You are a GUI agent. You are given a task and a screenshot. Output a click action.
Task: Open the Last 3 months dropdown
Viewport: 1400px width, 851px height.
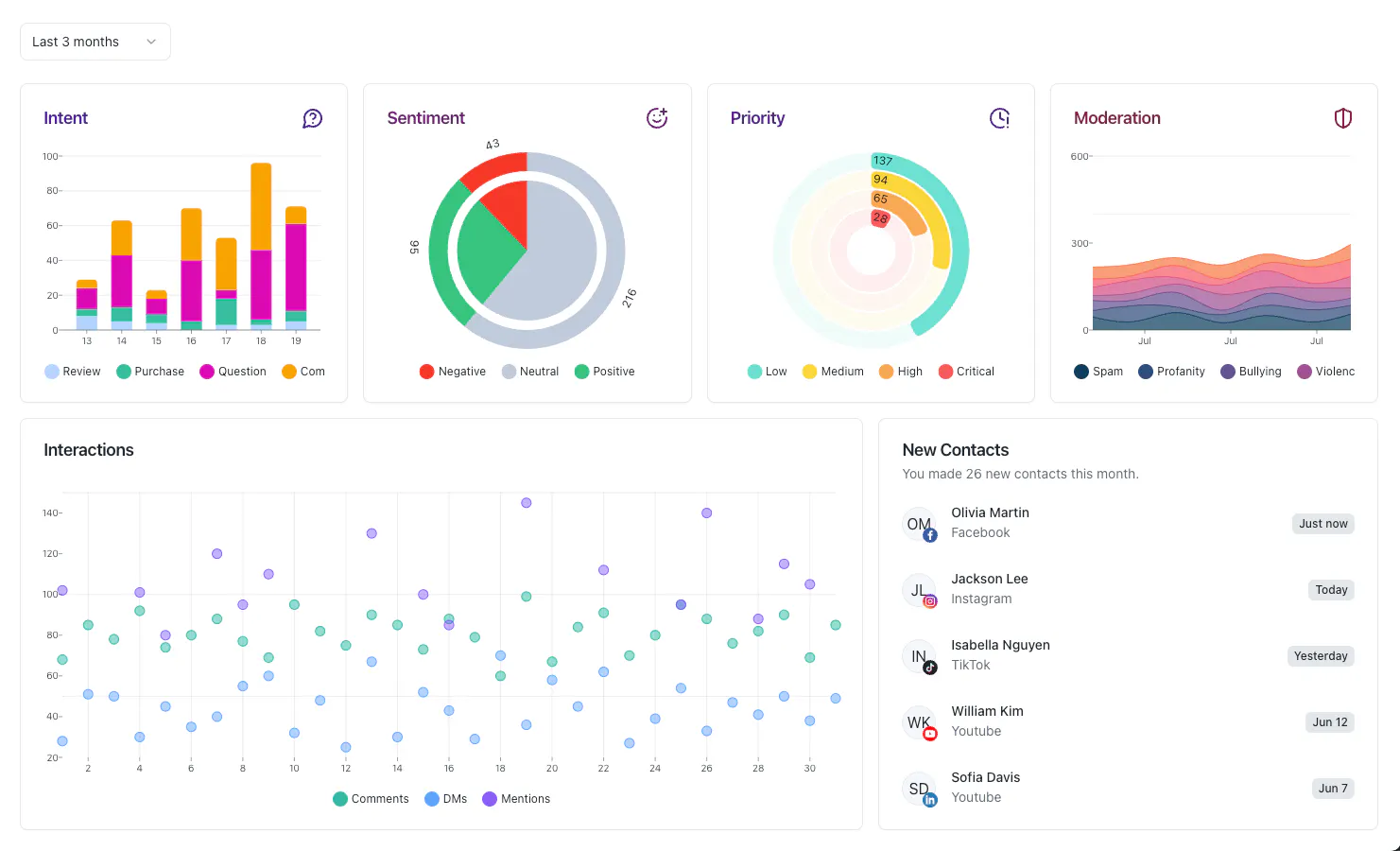tap(95, 42)
